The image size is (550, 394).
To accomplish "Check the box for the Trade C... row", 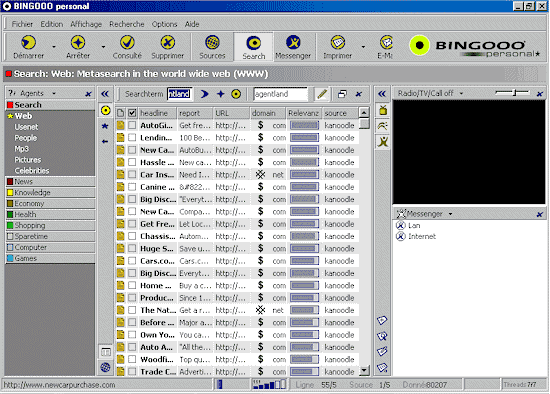I will [132, 372].
